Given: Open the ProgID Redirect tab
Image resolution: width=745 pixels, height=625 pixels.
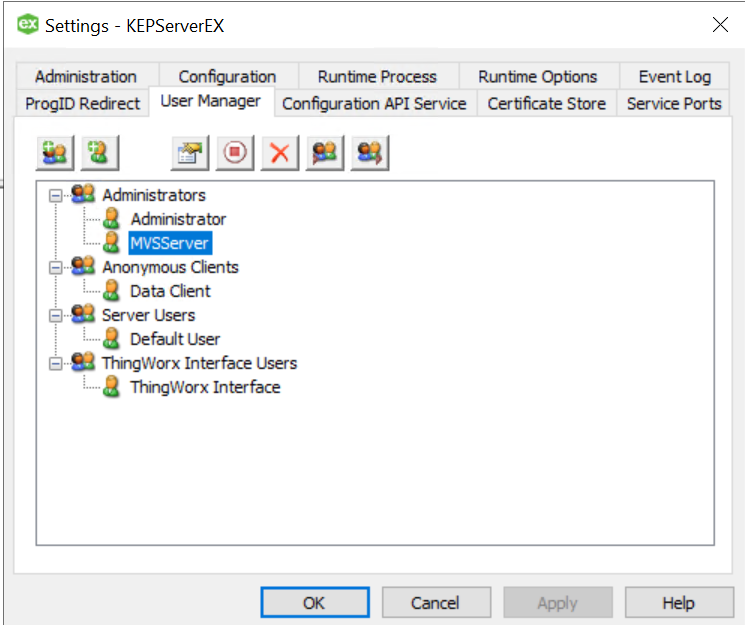Looking at the screenshot, I should [x=83, y=103].
